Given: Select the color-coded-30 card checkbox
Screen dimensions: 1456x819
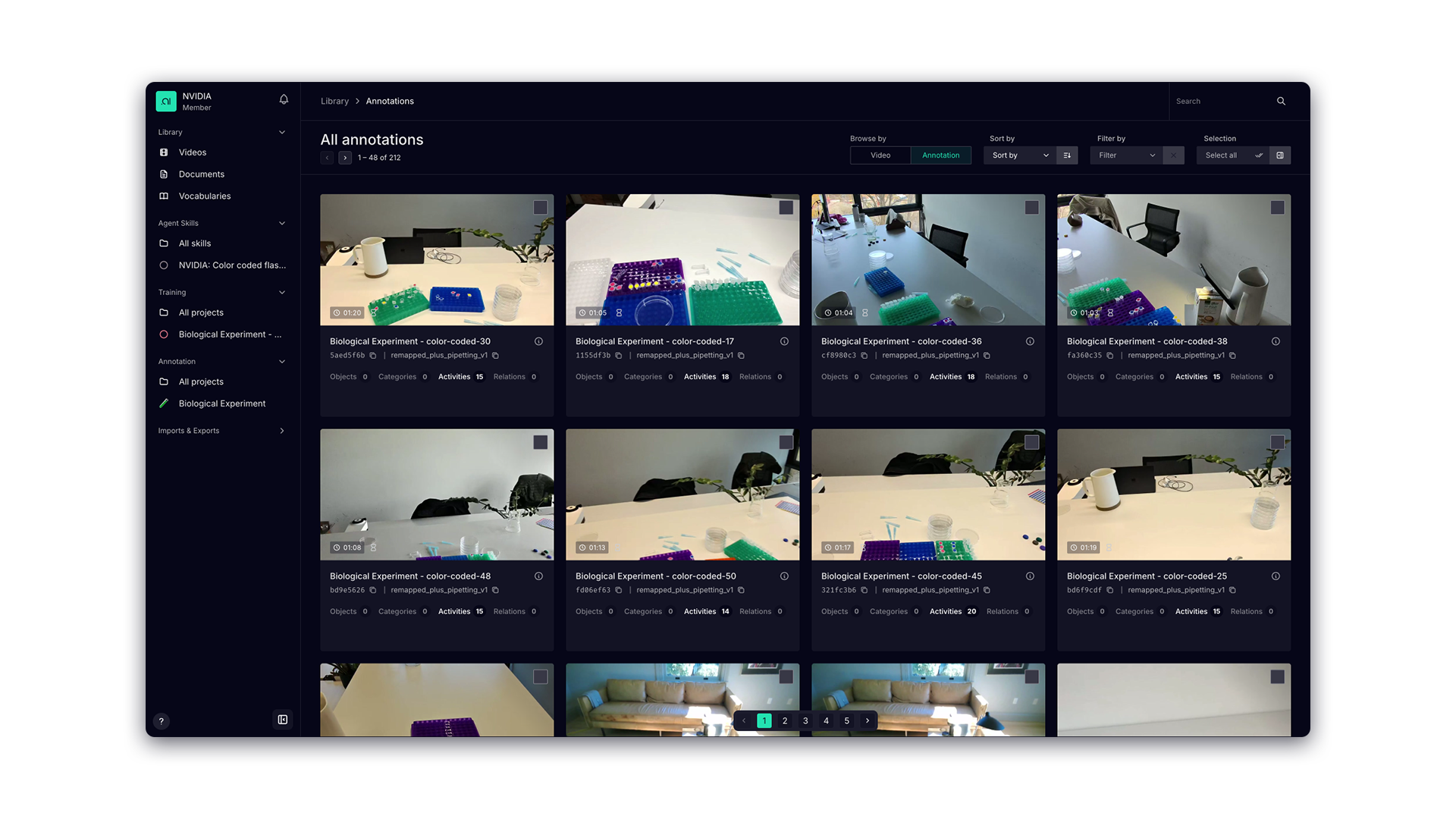Looking at the screenshot, I should (x=540, y=207).
